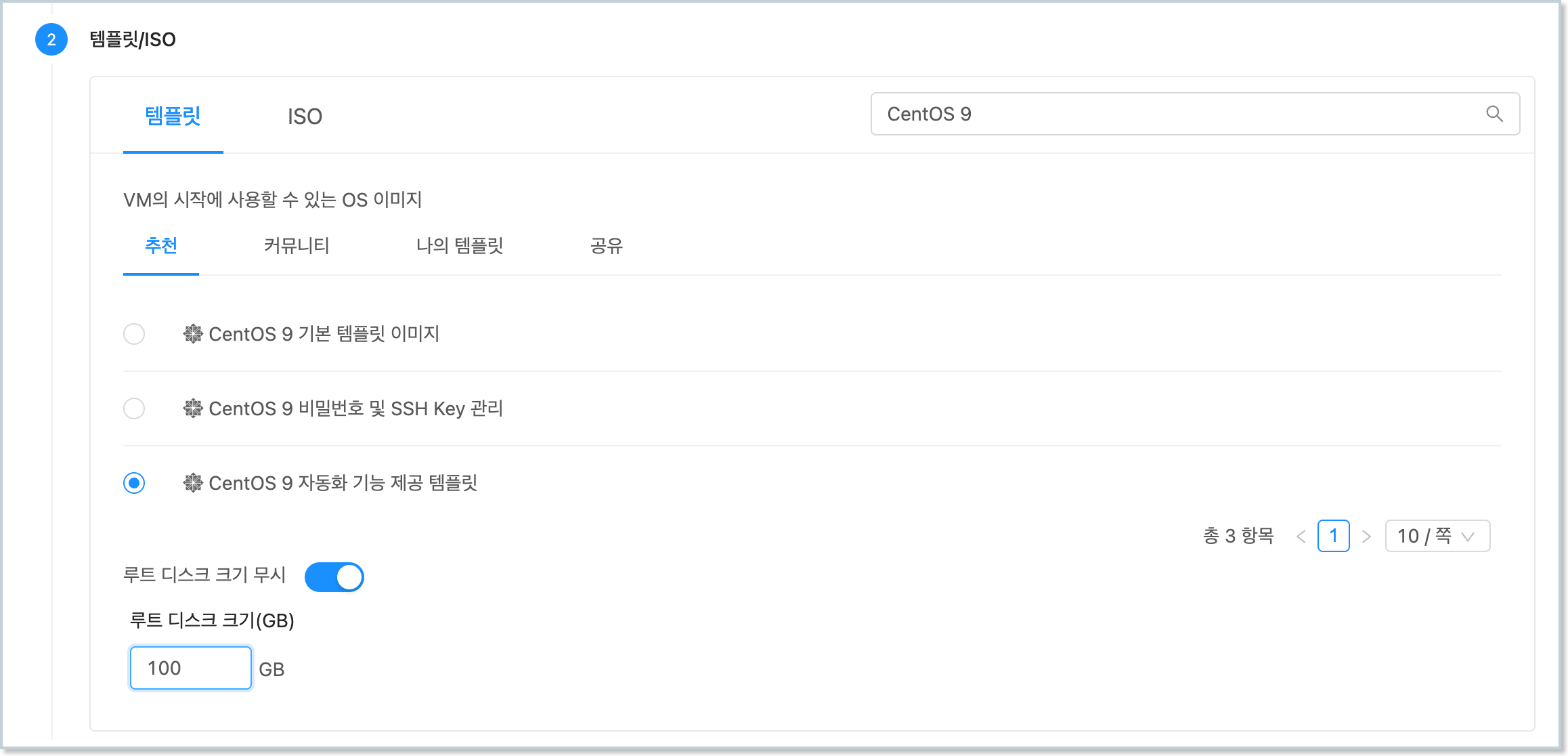Click the previous page arrow in pagination
The height and width of the screenshot is (756, 1568).
tap(1302, 536)
